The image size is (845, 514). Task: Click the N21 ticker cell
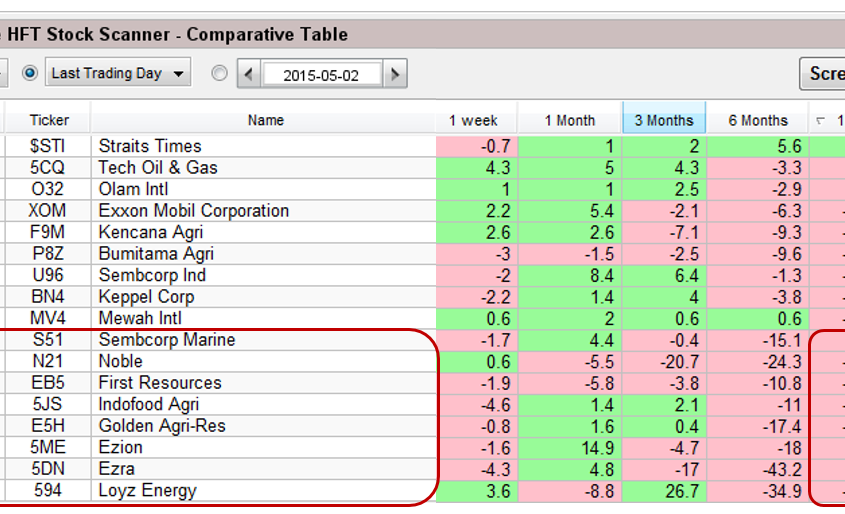[48, 361]
